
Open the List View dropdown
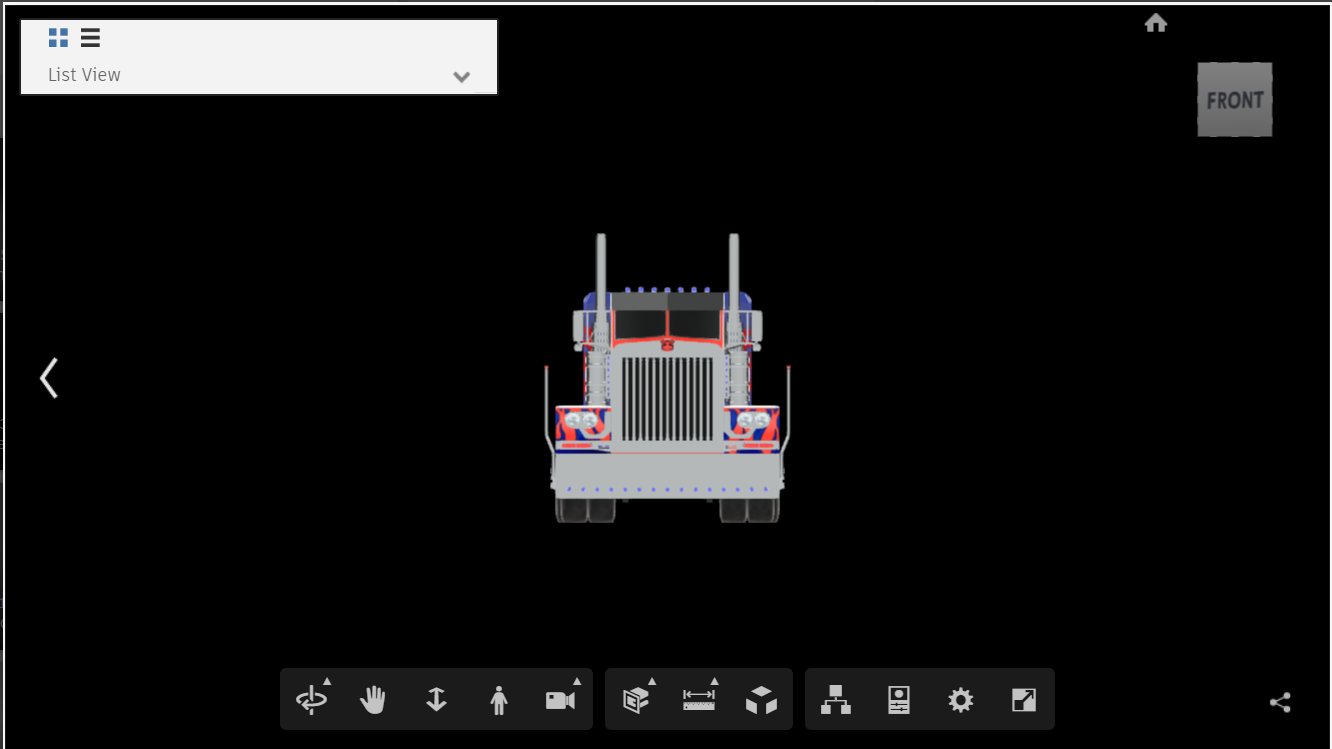[259, 75]
